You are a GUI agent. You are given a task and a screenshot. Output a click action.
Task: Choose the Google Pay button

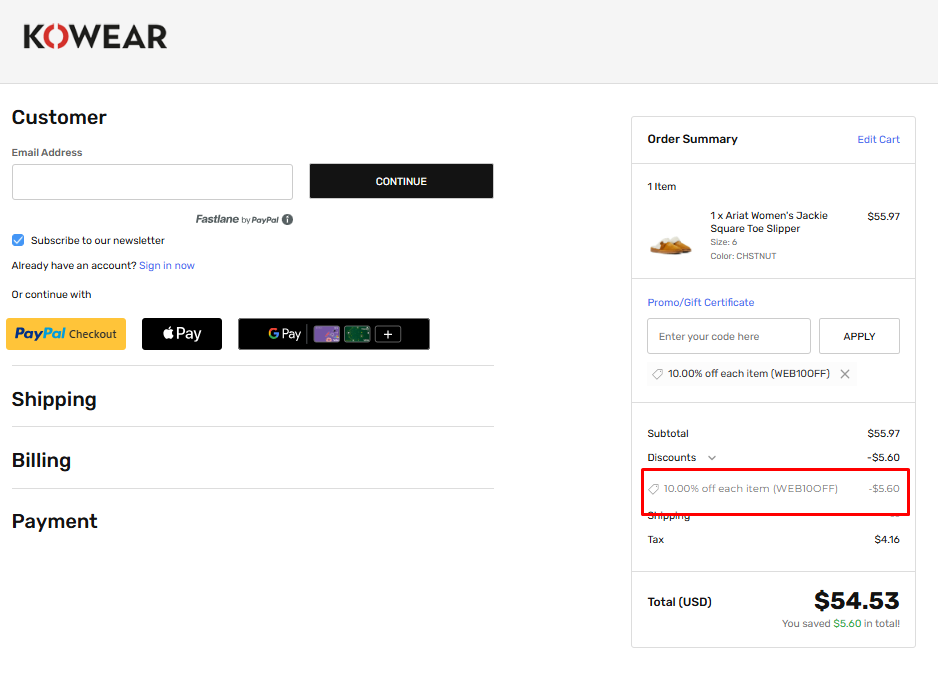point(334,334)
